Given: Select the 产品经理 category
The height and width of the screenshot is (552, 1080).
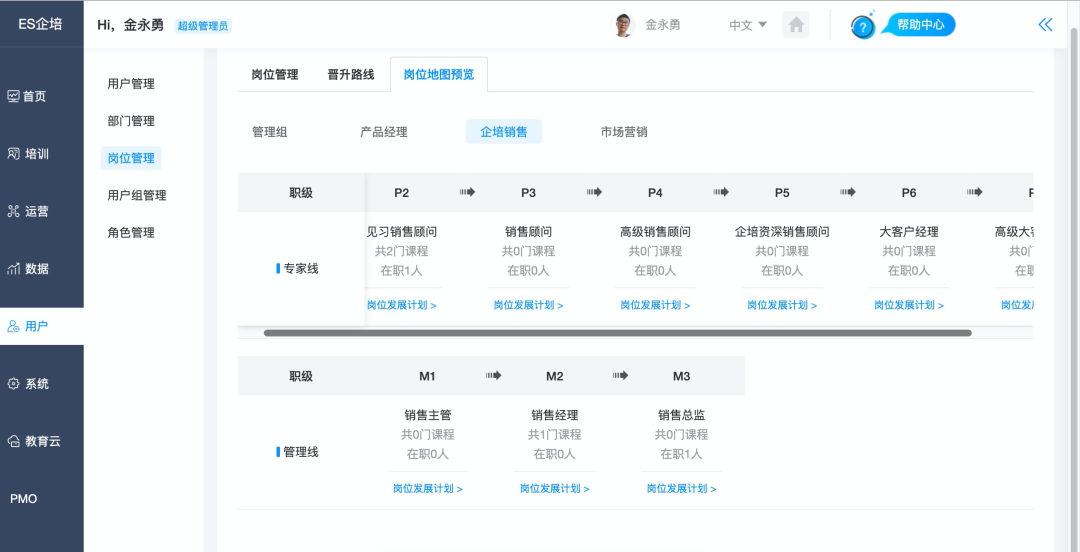Looking at the screenshot, I should [384, 132].
